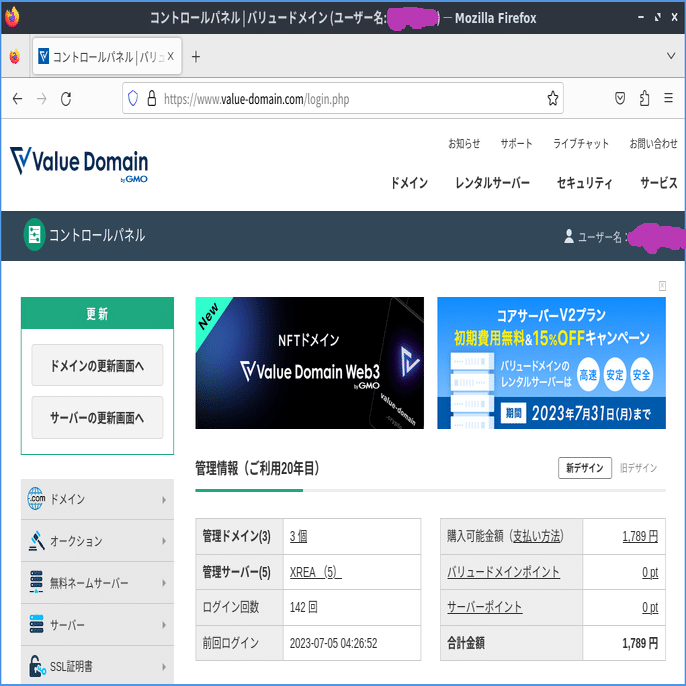Open the Pocket save icon
This screenshot has width=686, height=686.
coord(620,98)
